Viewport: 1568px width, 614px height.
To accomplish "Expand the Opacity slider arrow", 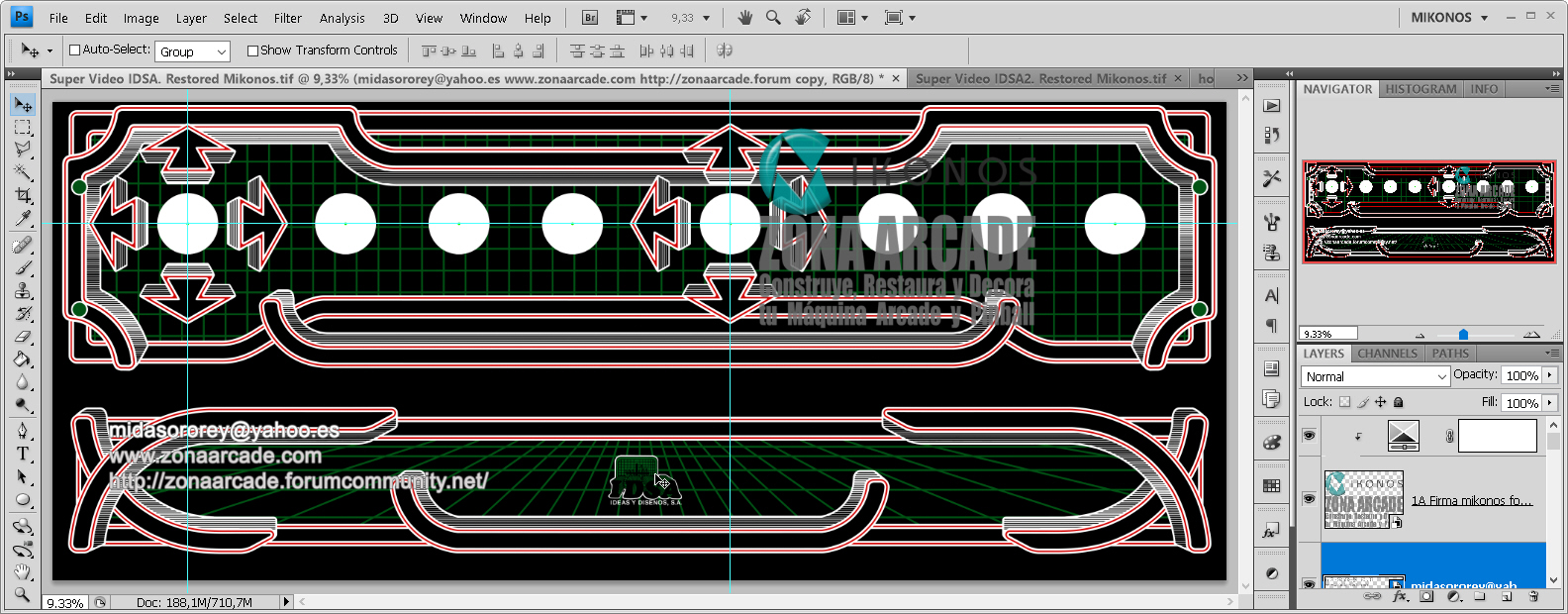I will 1550,375.
